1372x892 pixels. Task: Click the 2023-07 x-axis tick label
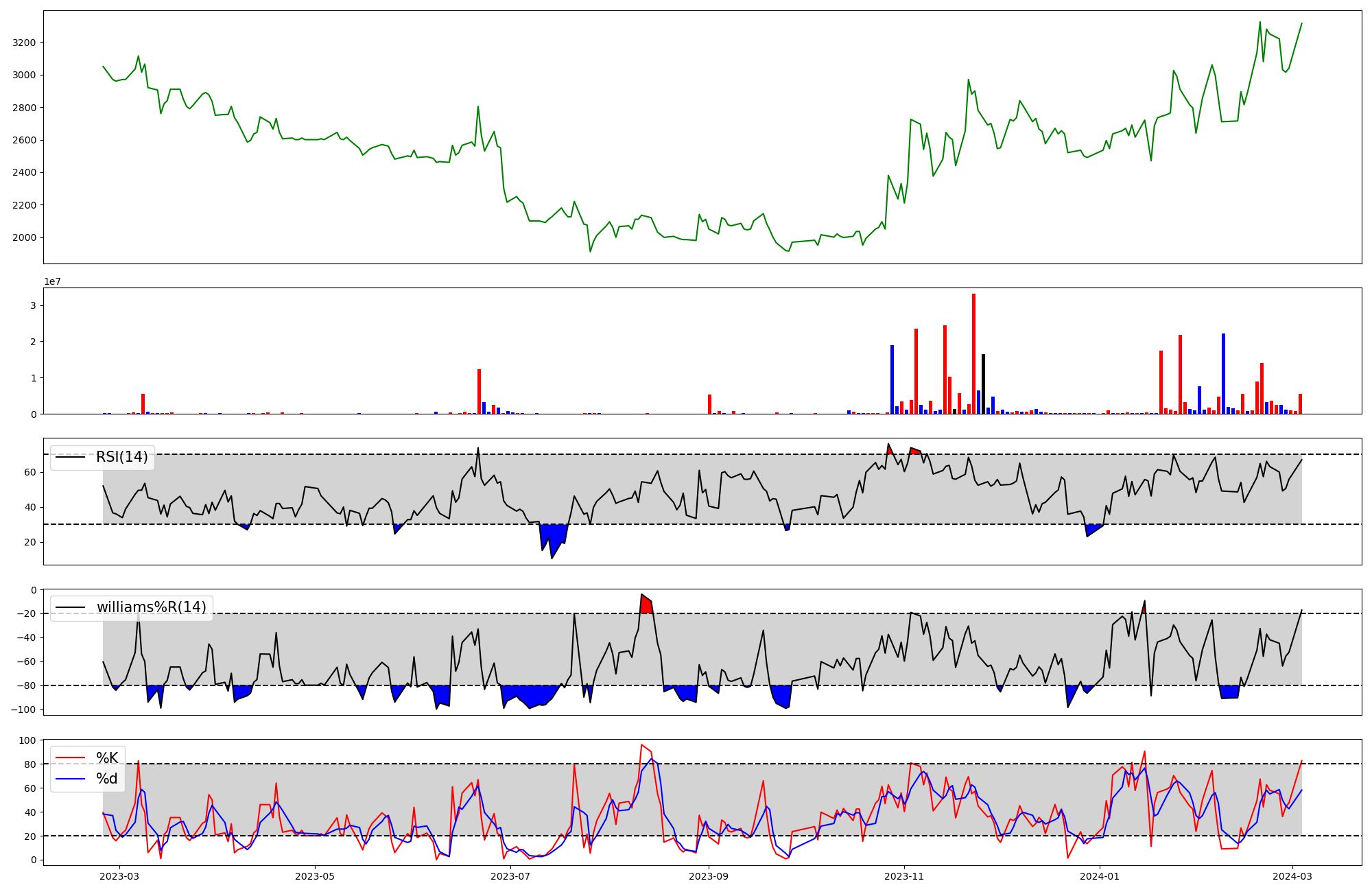pyautogui.click(x=510, y=876)
